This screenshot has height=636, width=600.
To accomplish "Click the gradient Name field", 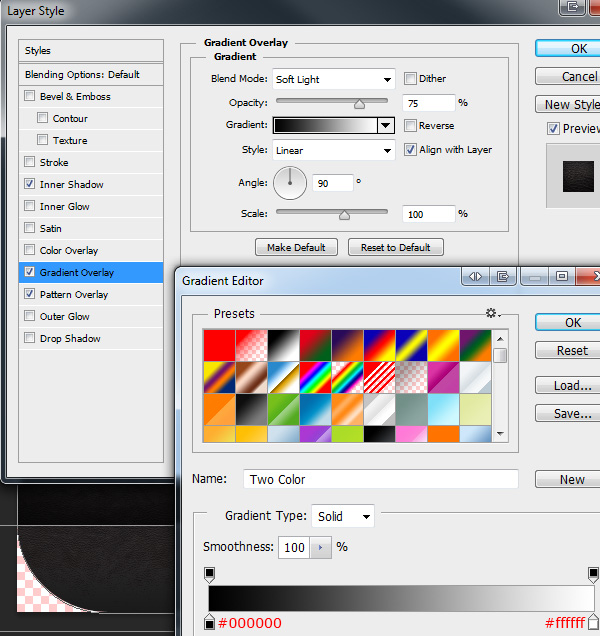I will [381, 479].
